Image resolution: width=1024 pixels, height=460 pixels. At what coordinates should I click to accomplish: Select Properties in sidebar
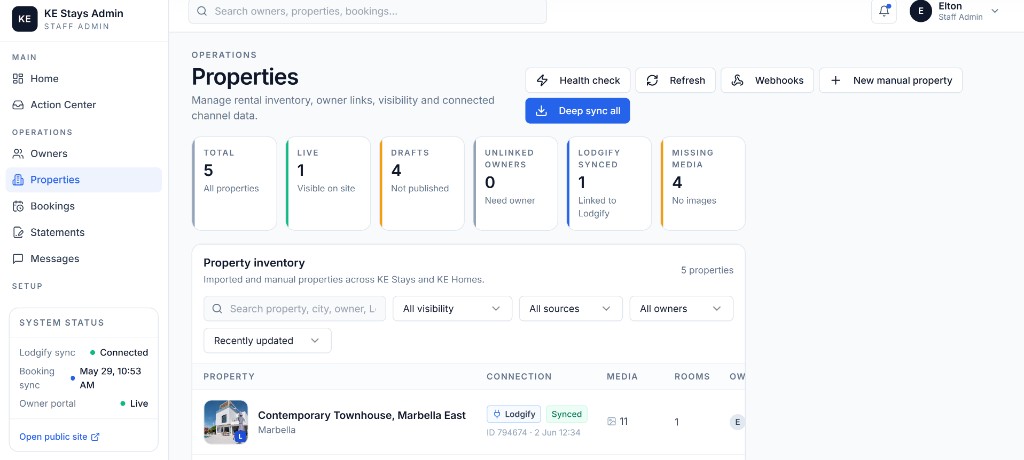click(84, 180)
